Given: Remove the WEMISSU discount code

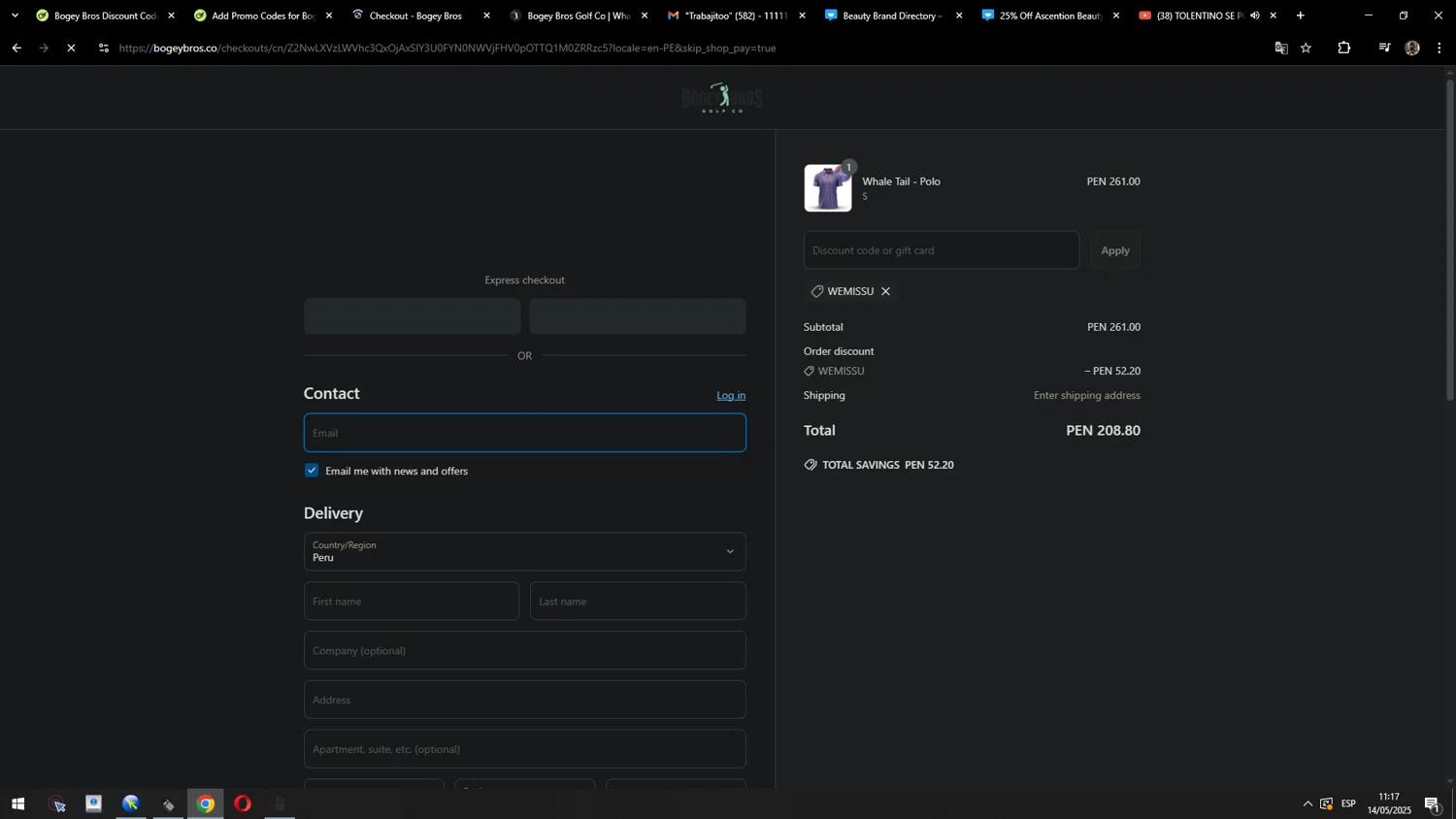Looking at the screenshot, I should point(885,291).
